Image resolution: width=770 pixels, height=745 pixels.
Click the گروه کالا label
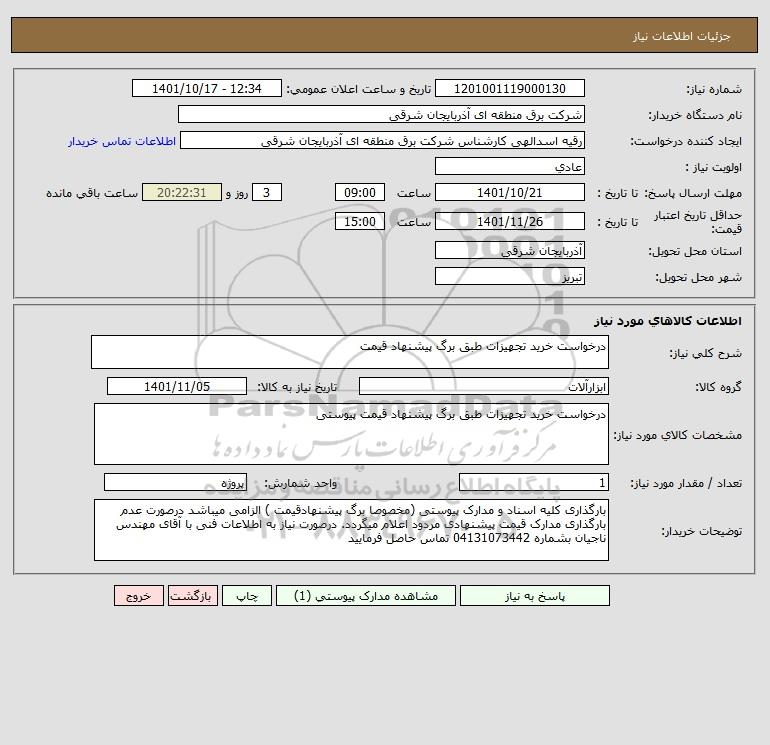pos(718,387)
